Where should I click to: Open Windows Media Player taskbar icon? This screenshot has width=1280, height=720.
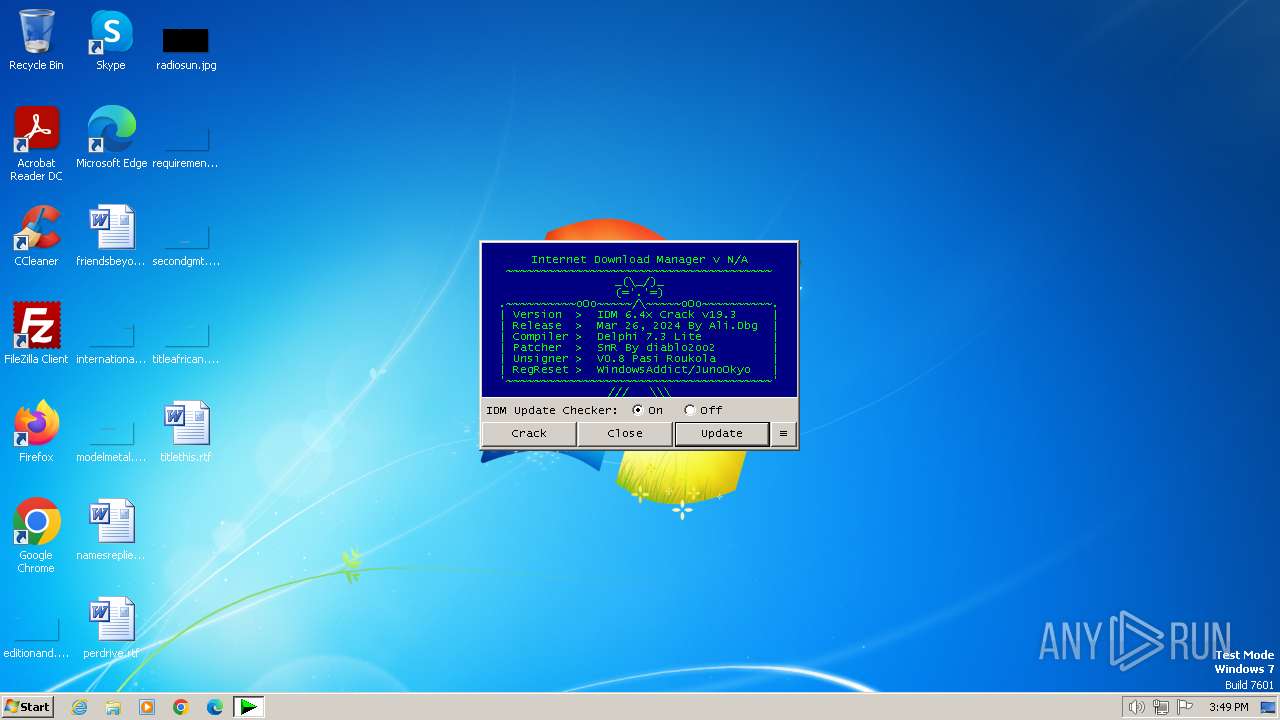pos(147,707)
